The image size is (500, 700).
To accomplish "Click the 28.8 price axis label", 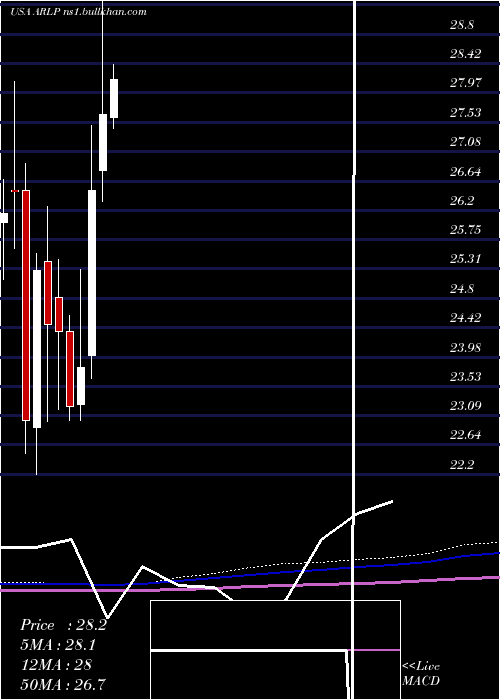I will (x=462, y=25).
